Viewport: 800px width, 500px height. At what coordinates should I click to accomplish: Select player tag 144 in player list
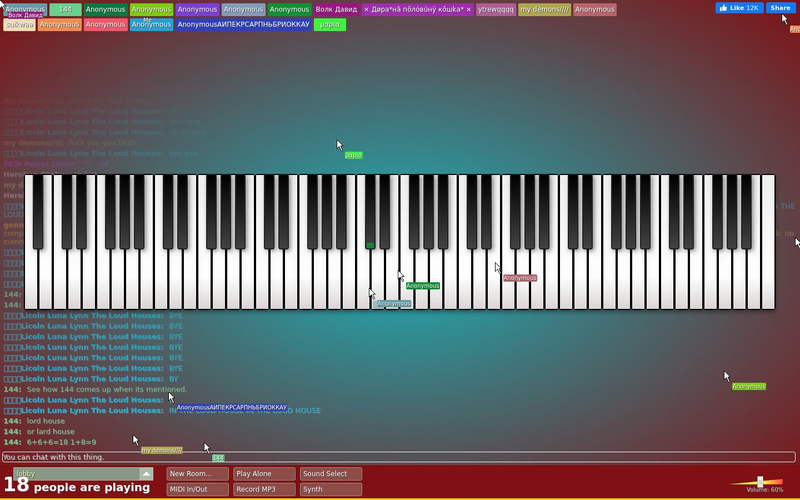coord(65,10)
